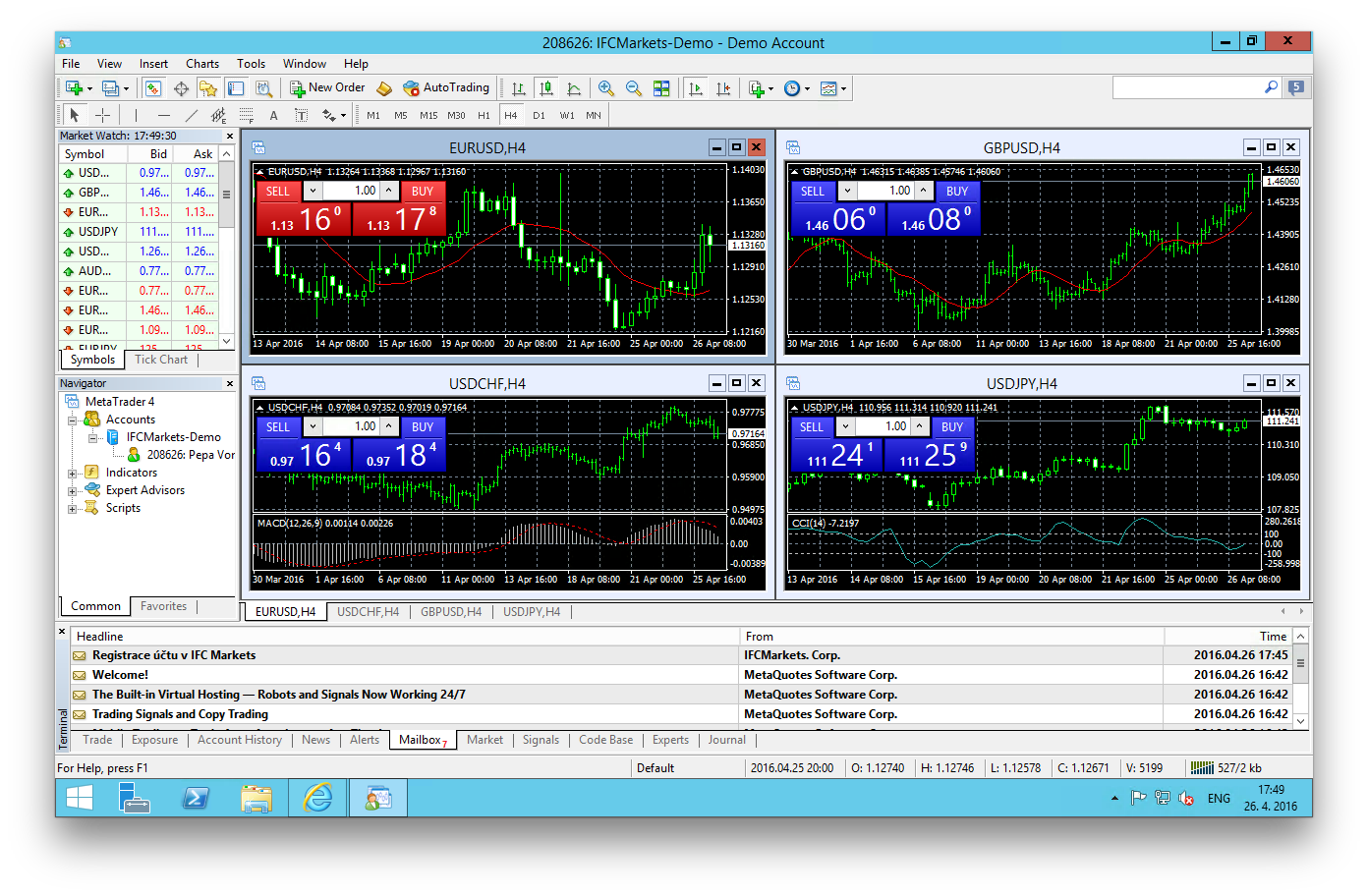This screenshot has height=896, width=1368.
Task: Click Market Watch scrollbar down arrow
Action: click(227, 341)
